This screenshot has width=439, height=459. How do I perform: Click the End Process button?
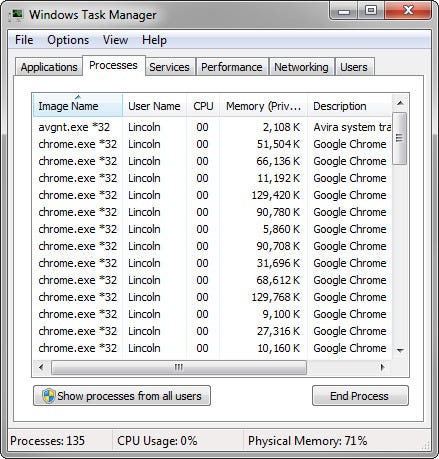360,396
